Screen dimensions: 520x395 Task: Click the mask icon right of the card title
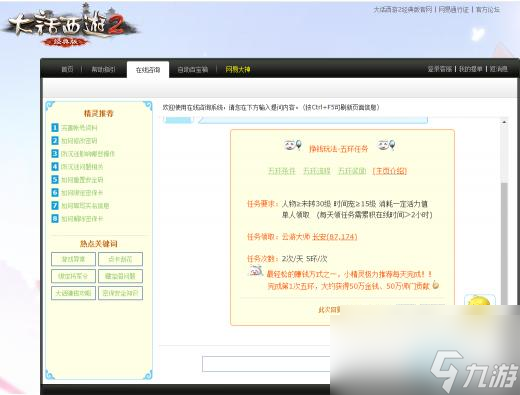pos(386,145)
